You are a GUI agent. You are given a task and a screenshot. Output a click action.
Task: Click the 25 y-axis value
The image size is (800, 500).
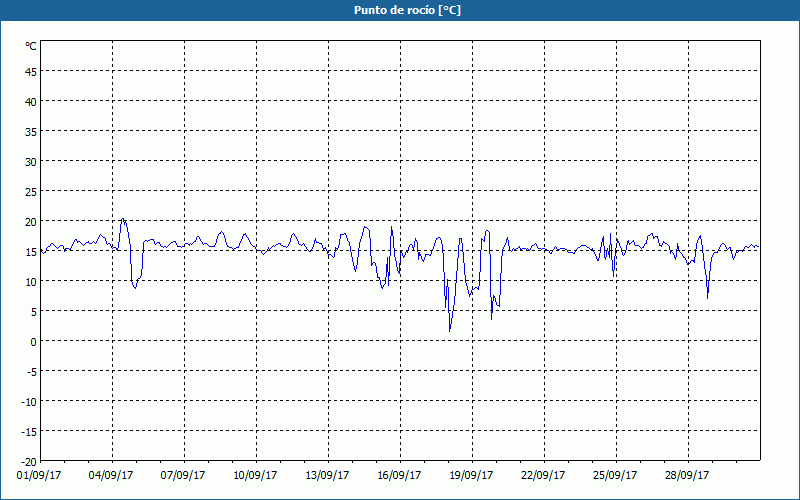(31, 192)
